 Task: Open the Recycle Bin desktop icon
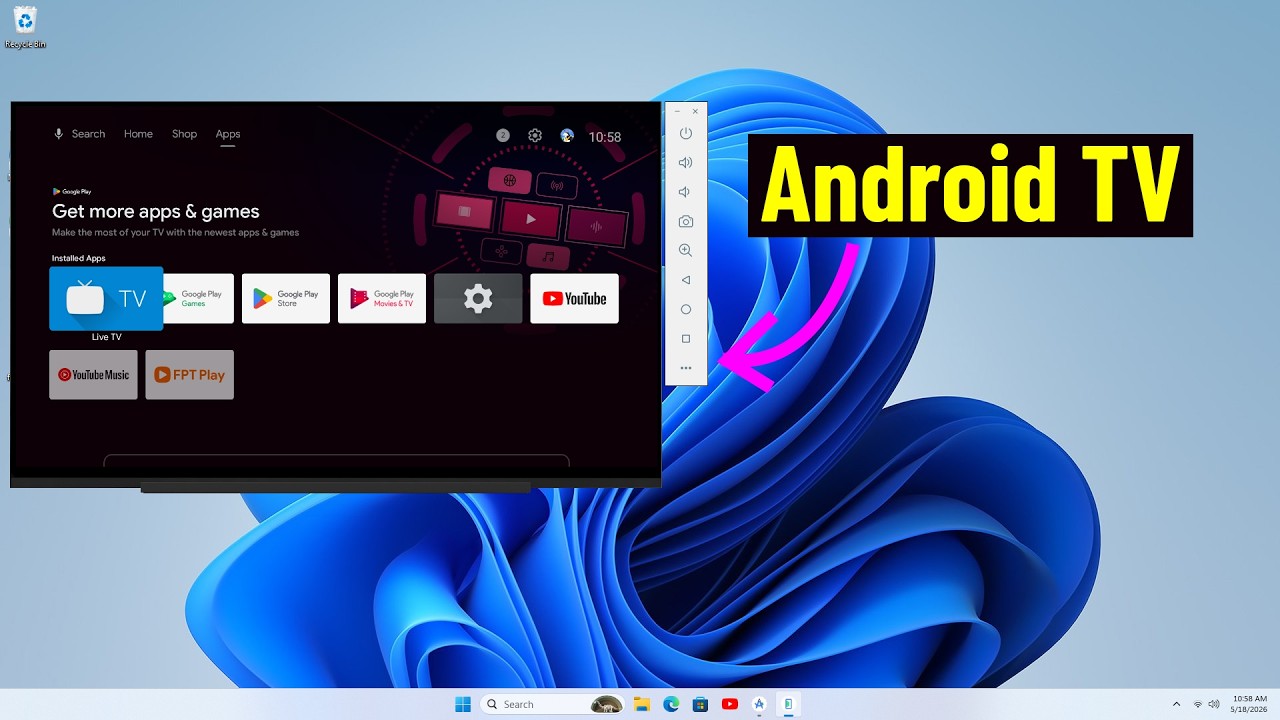click(x=25, y=27)
